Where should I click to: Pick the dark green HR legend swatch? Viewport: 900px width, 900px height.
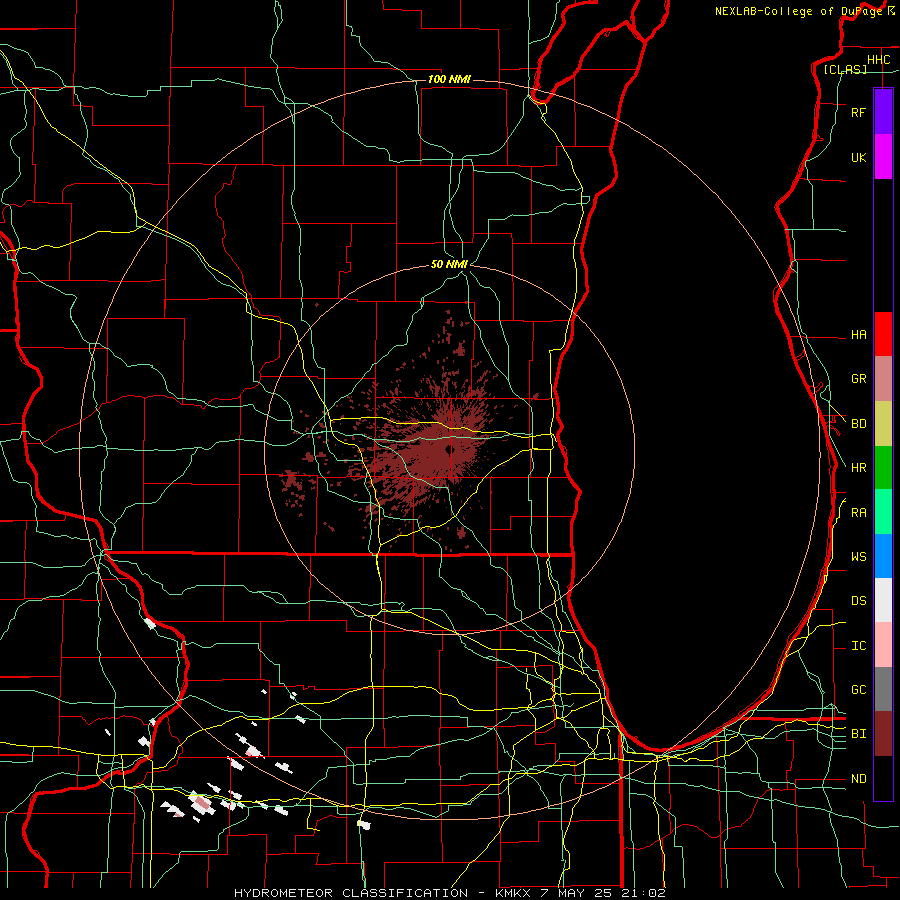coord(883,468)
